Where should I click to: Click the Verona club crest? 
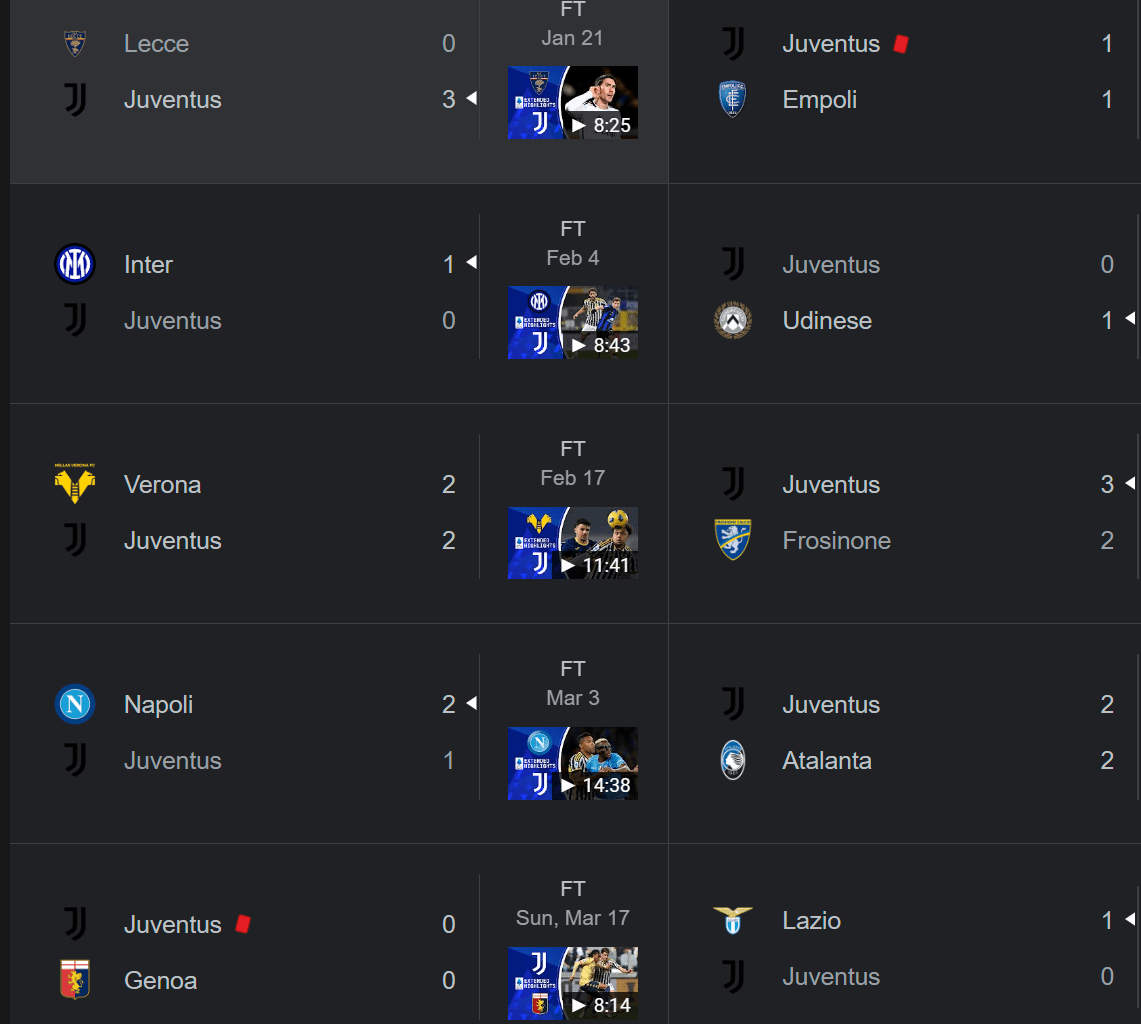click(x=75, y=483)
